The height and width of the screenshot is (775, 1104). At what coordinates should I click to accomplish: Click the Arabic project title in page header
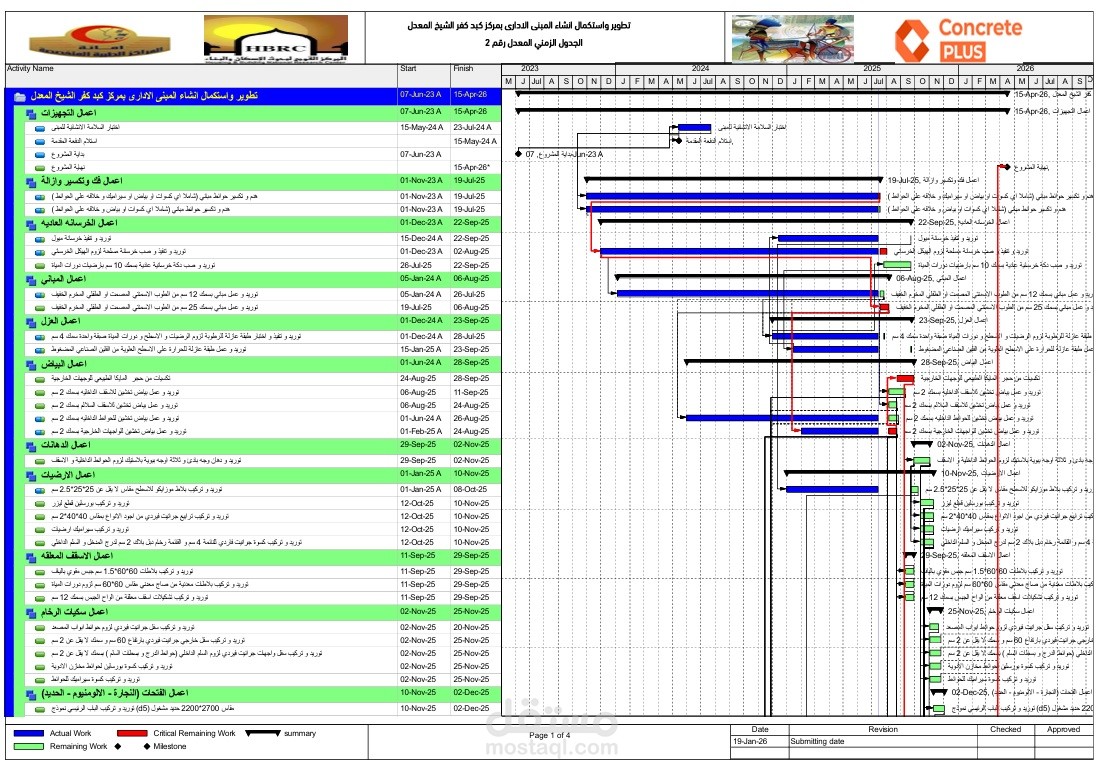pyautogui.click(x=519, y=26)
